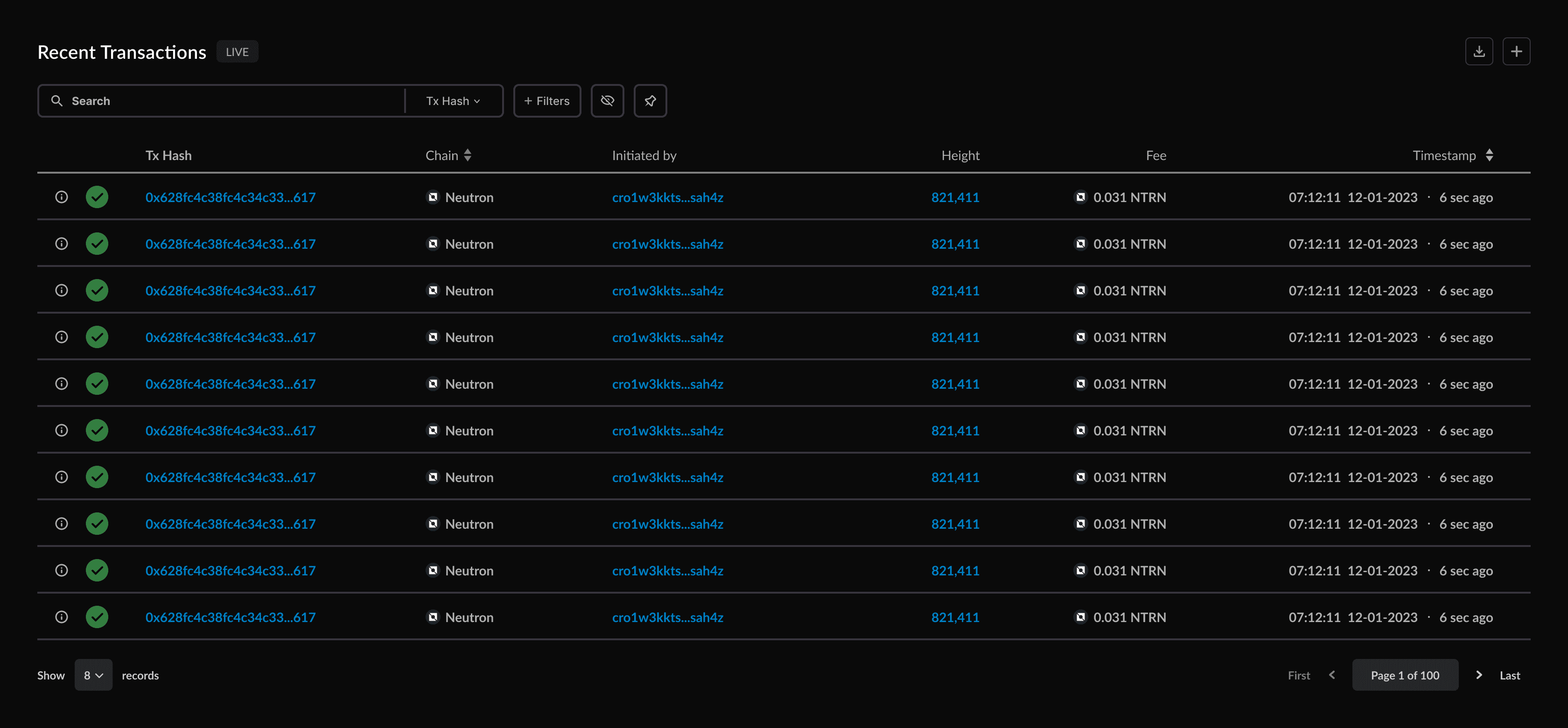
Task: Open the transaction hash link in third row
Action: pyautogui.click(x=230, y=291)
